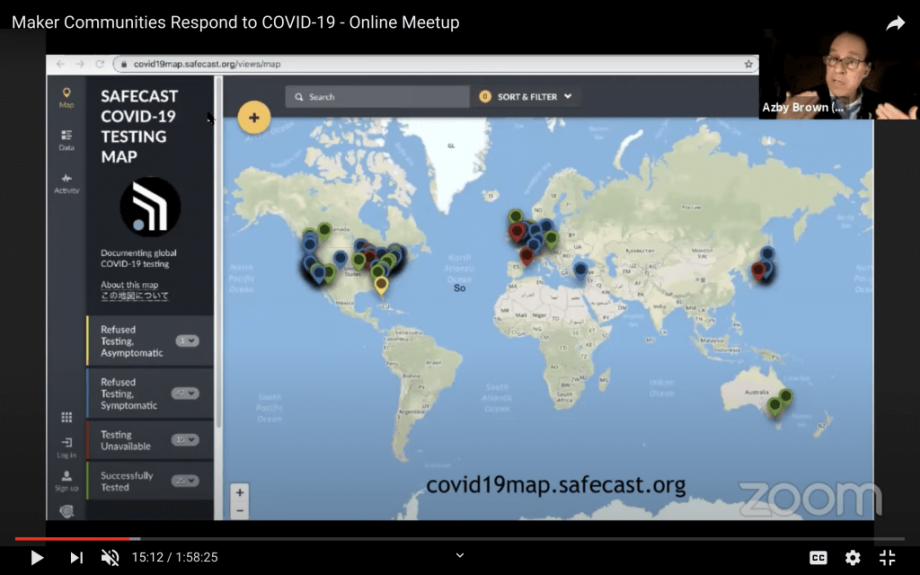
Task: Open video settings gear
Action: coord(852,557)
